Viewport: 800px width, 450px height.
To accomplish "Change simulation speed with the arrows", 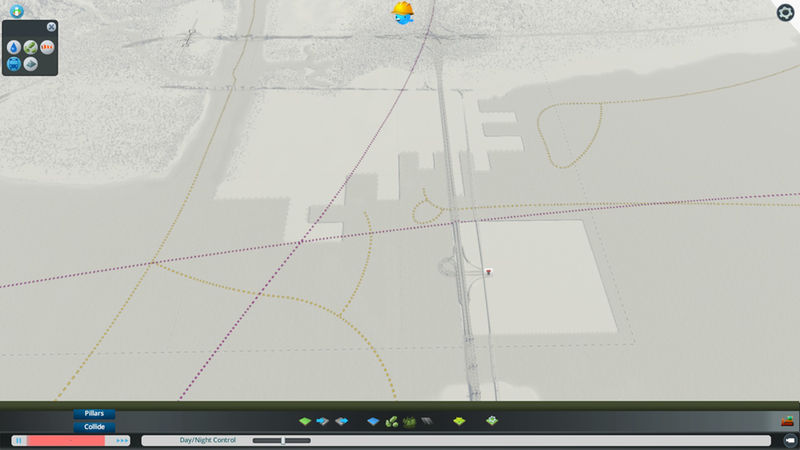I will 122,440.
